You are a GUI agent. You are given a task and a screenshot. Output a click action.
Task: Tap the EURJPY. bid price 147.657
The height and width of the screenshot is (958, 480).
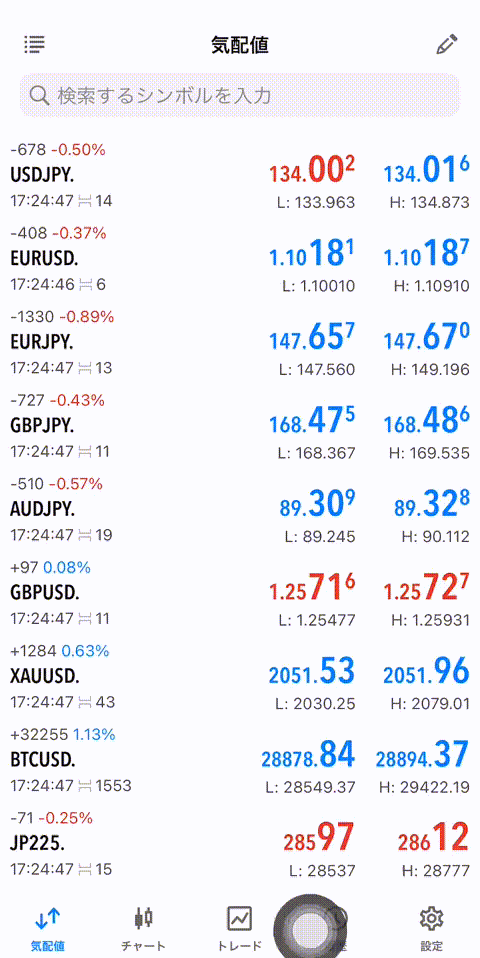coord(311,338)
